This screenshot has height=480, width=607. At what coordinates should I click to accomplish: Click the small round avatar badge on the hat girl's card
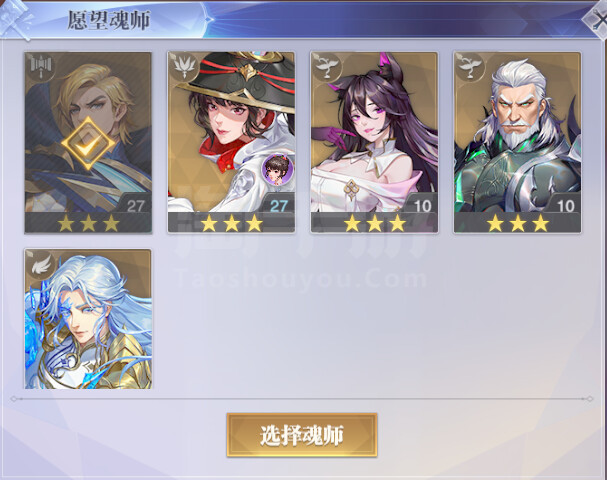point(278,168)
